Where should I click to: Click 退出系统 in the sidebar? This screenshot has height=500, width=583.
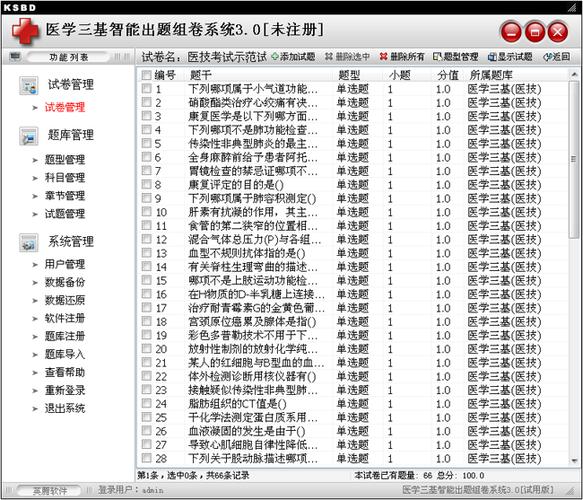(x=65, y=409)
